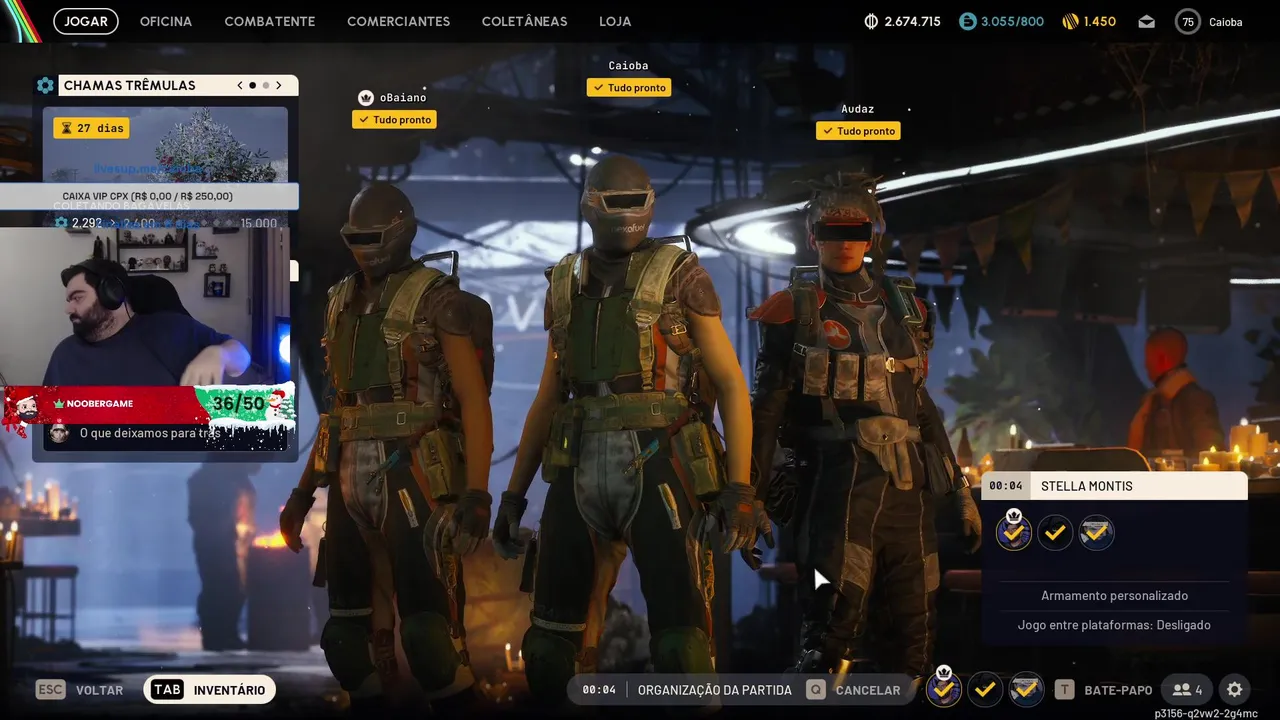Open the COMBATENTE tab

[270, 21]
